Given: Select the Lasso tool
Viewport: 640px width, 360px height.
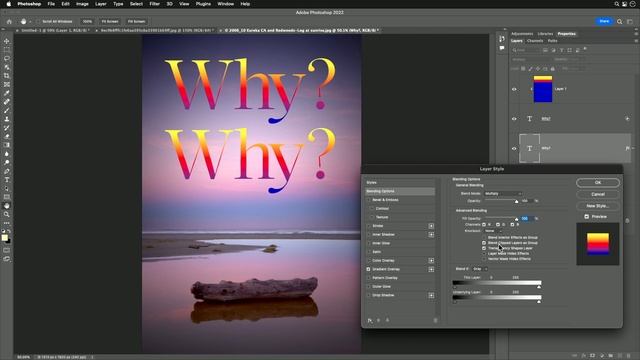Looking at the screenshot, I should tap(7, 58).
